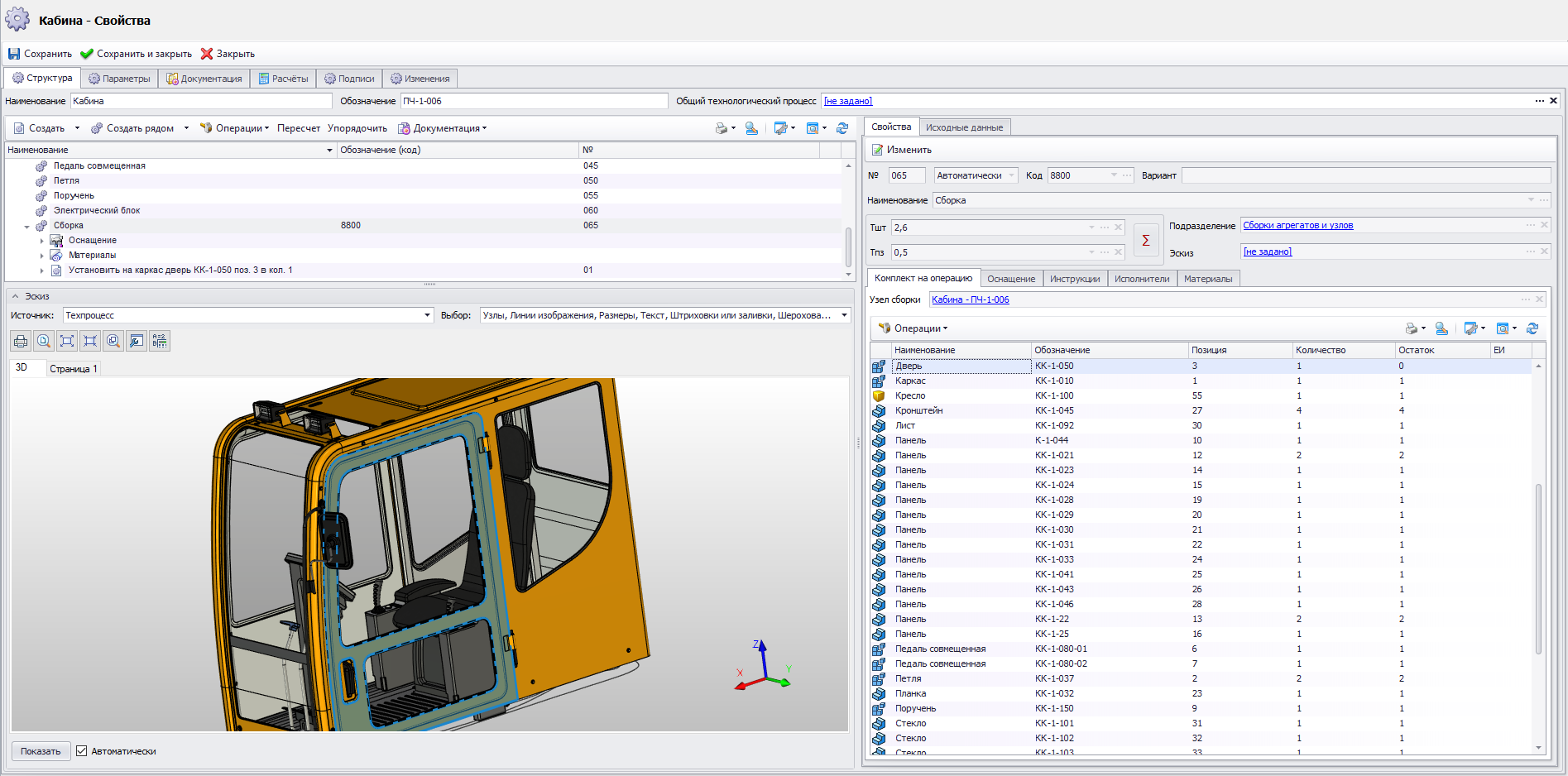Click the Показать button
Viewport: 1568px width, 776px height.
41,751
